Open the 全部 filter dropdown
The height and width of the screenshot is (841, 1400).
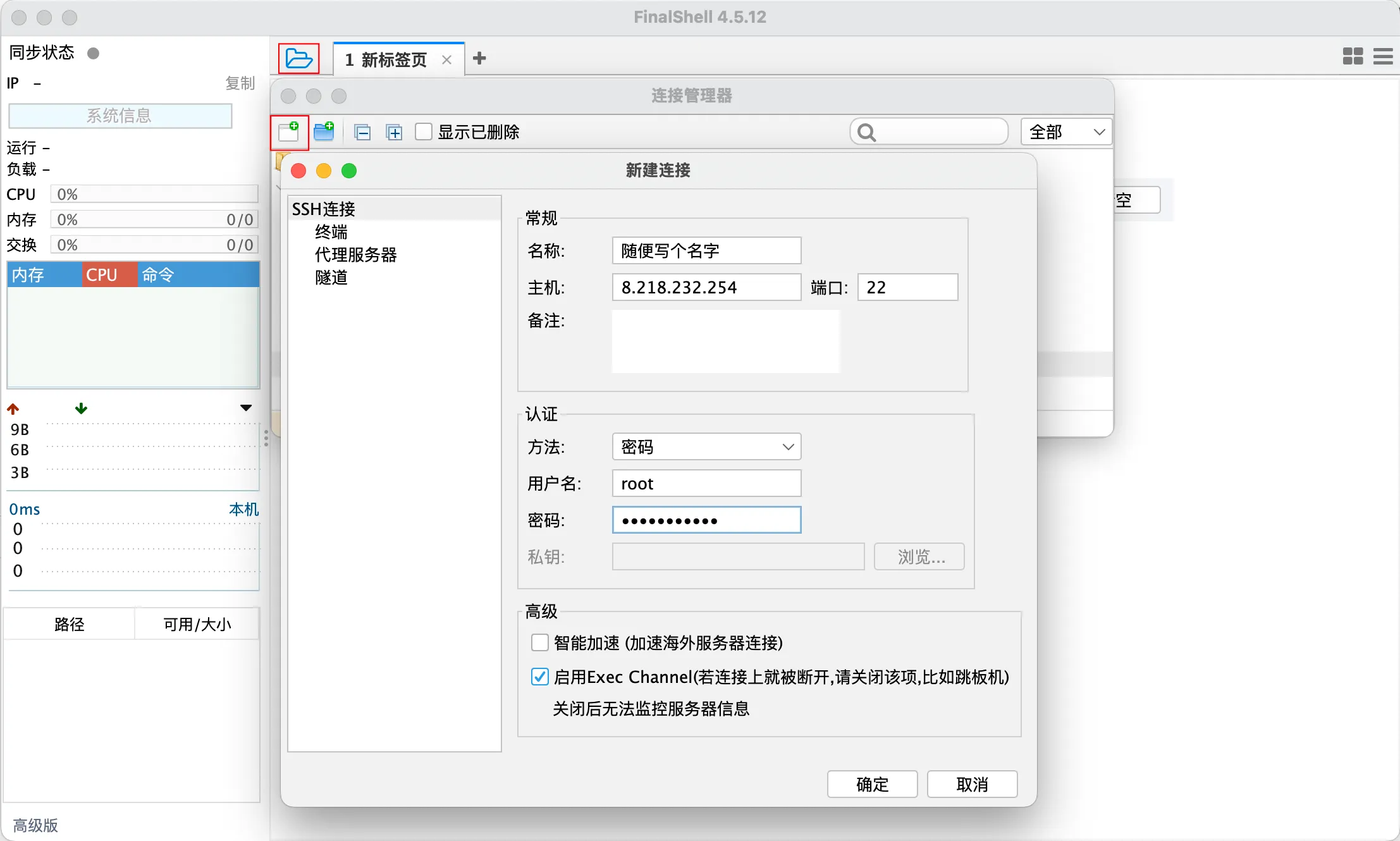point(1067,132)
